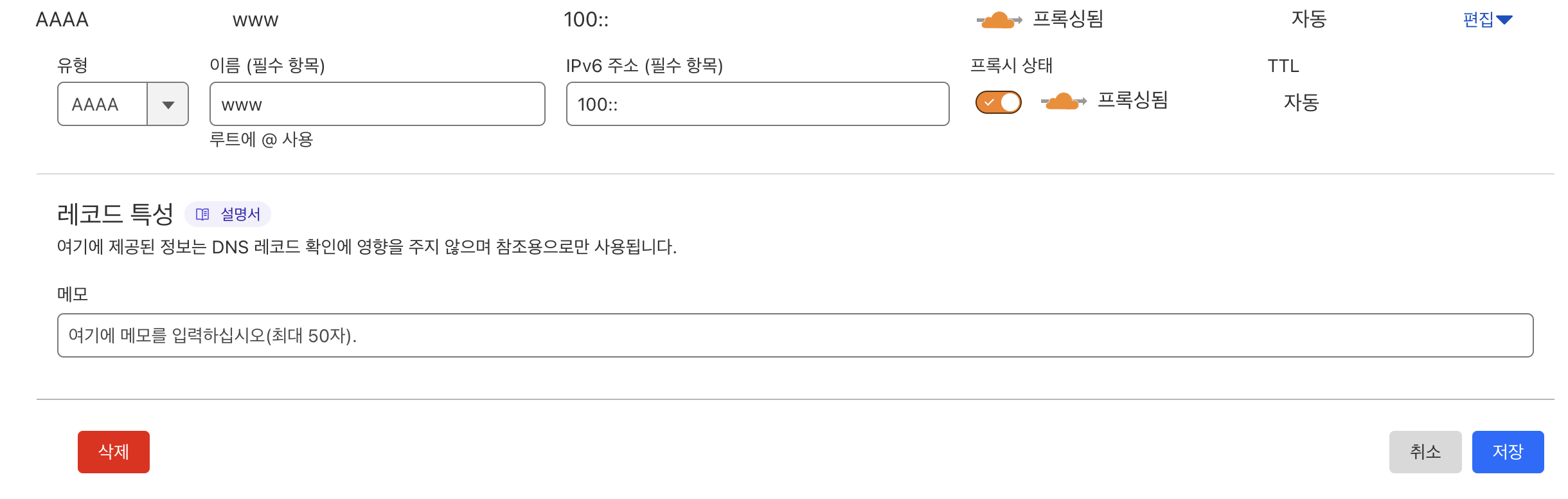Viewport: 1568px width, 499px height.
Task: Toggle the 프록시 상태 proxy switch off
Action: coord(999,102)
